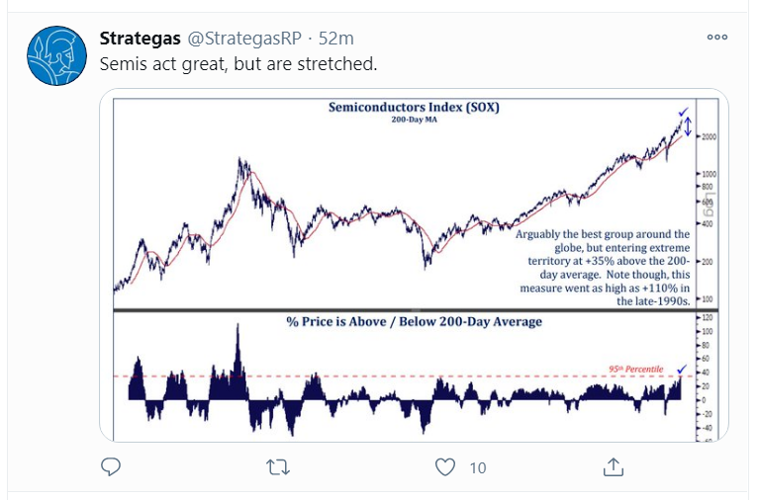Reply to the Strategas tweet
This screenshot has height=500, width=758.
pyautogui.click(x=112, y=466)
